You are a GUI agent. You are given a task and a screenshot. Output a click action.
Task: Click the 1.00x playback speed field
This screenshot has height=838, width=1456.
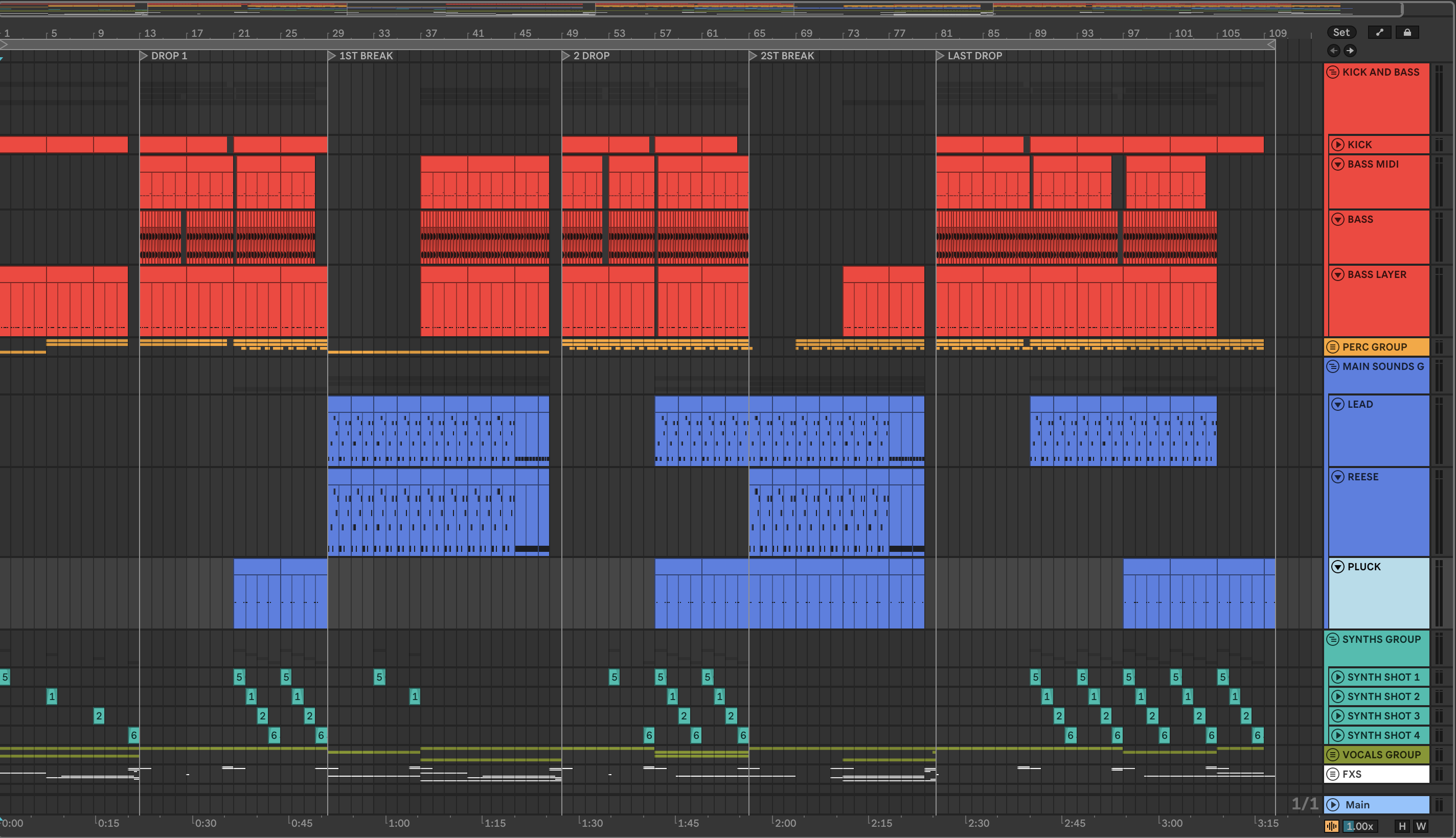[x=1359, y=826]
